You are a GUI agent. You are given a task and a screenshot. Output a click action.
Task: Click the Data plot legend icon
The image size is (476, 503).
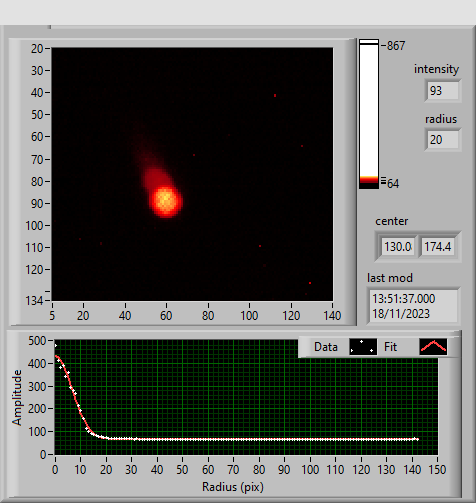coord(363,347)
